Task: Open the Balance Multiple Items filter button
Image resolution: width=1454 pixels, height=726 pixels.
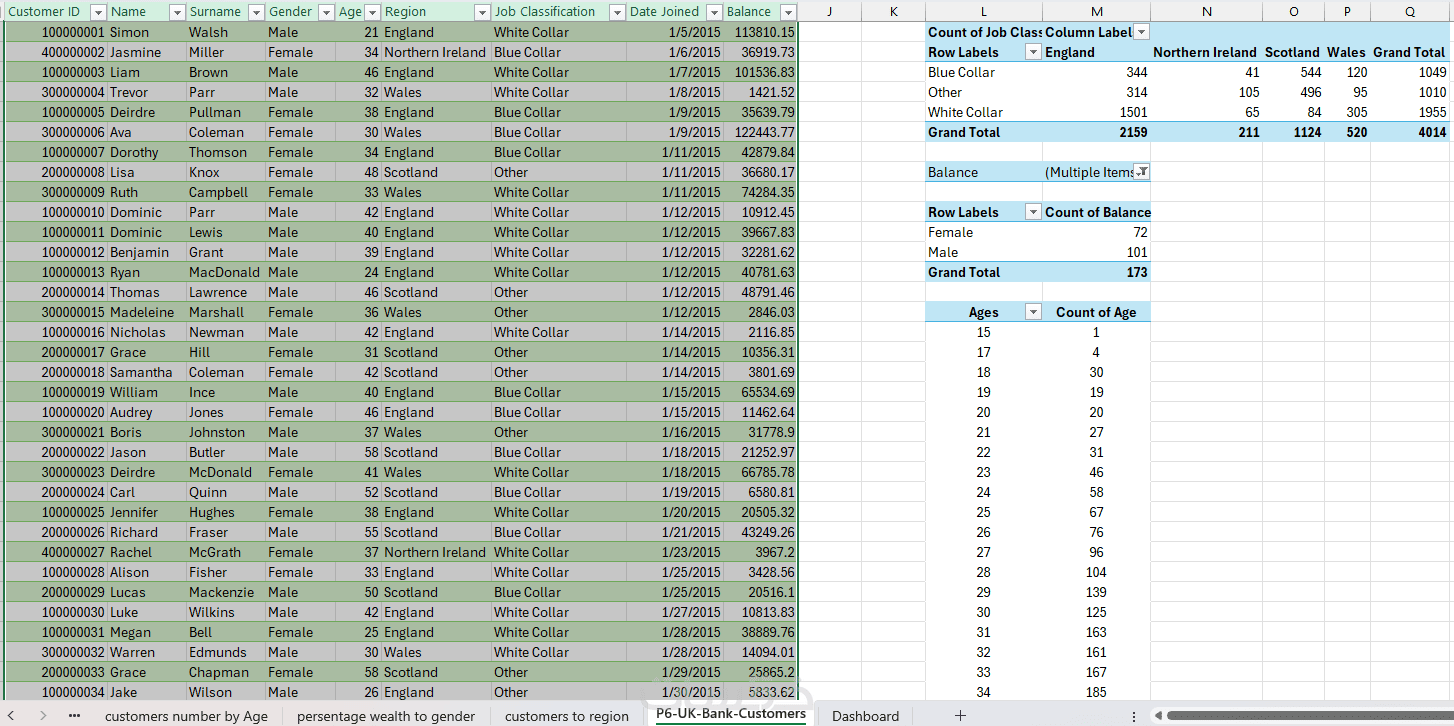Action: (x=1142, y=172)
